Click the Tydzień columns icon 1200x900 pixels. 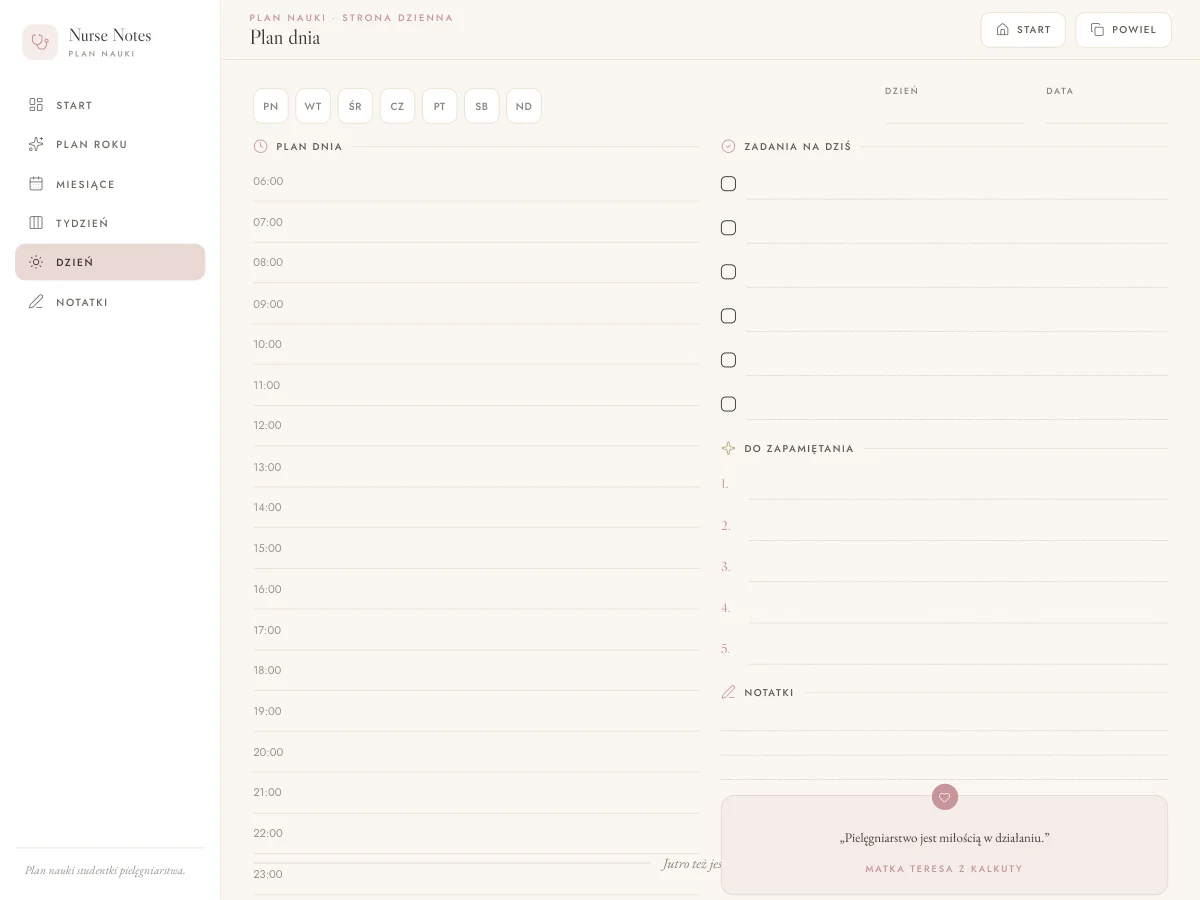point(36,223)
